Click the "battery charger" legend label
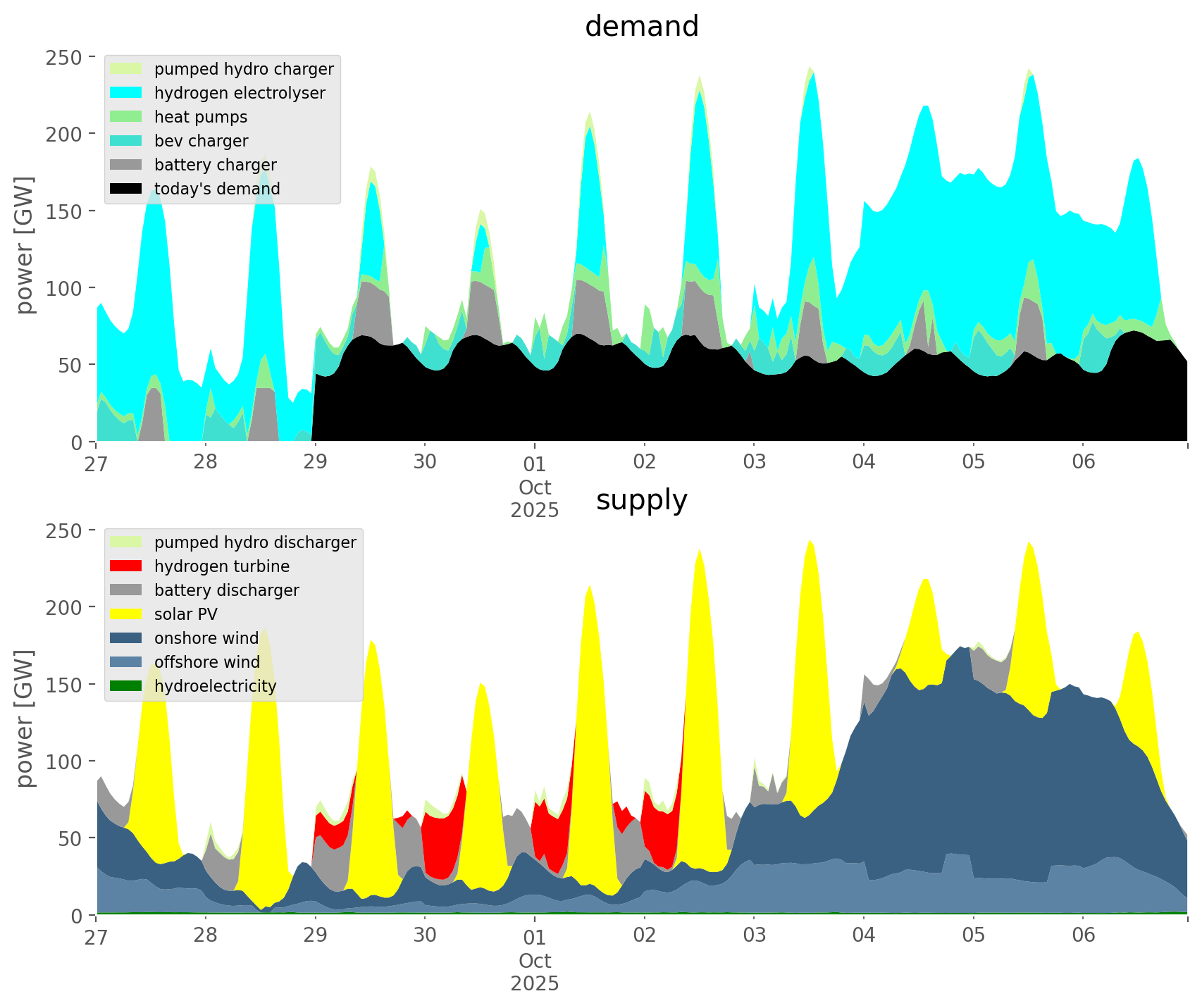 [215, 165]
